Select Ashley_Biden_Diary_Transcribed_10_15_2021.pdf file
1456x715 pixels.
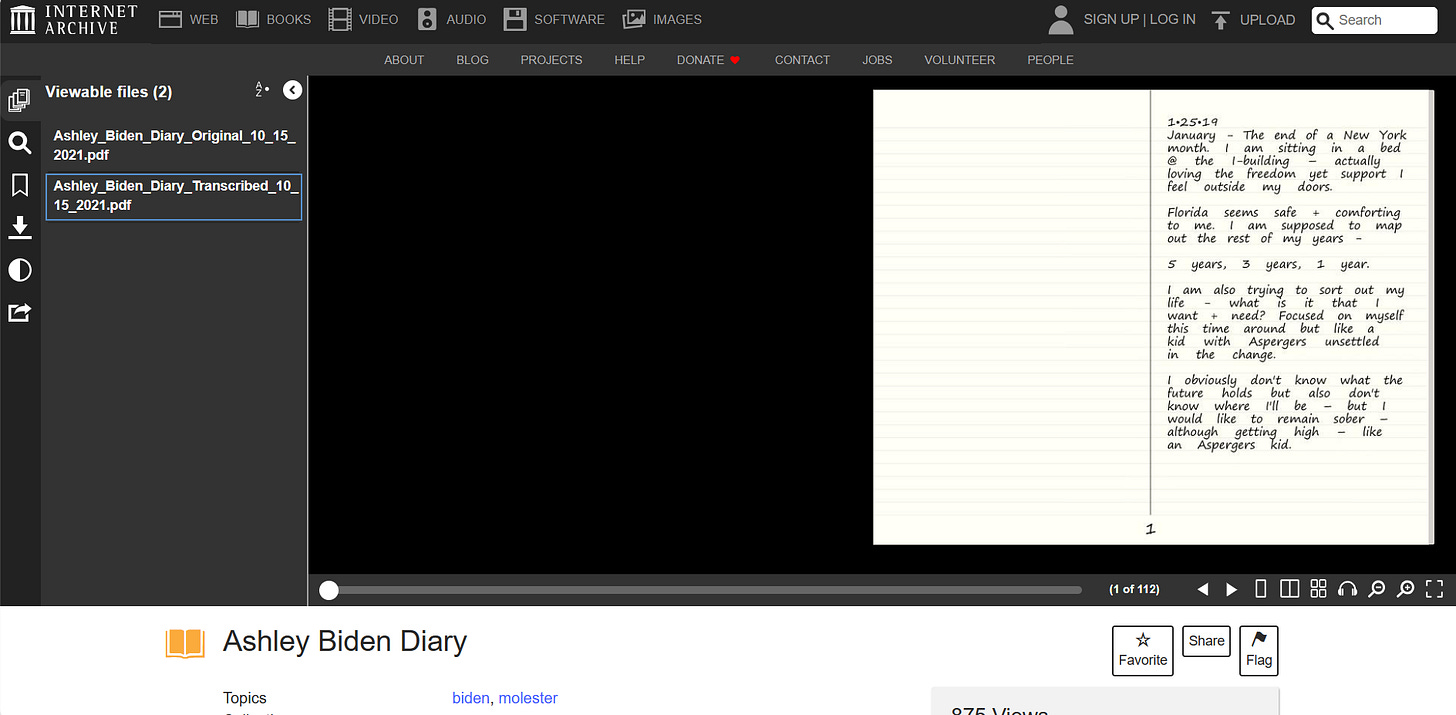click(174, 196)
